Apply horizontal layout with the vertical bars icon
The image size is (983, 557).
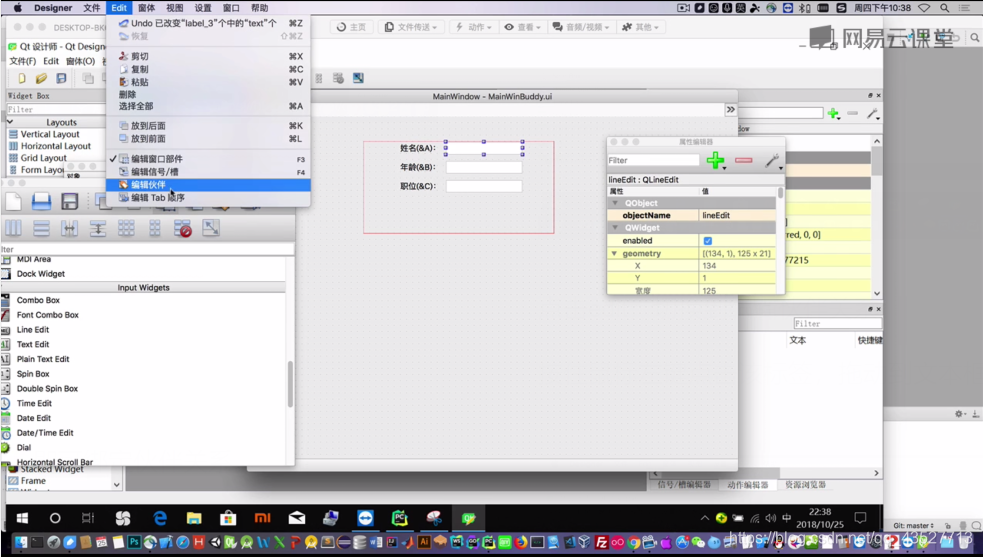[13, 228]
